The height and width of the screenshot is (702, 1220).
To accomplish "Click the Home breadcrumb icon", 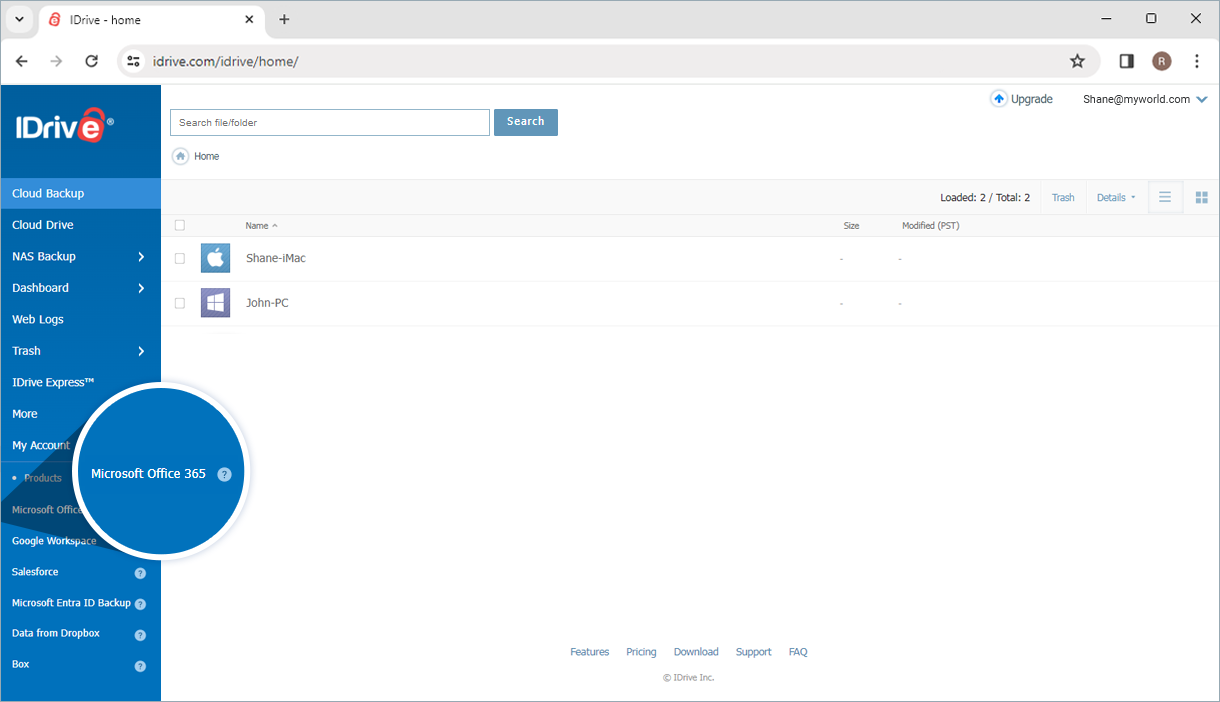I will (180, 156).
